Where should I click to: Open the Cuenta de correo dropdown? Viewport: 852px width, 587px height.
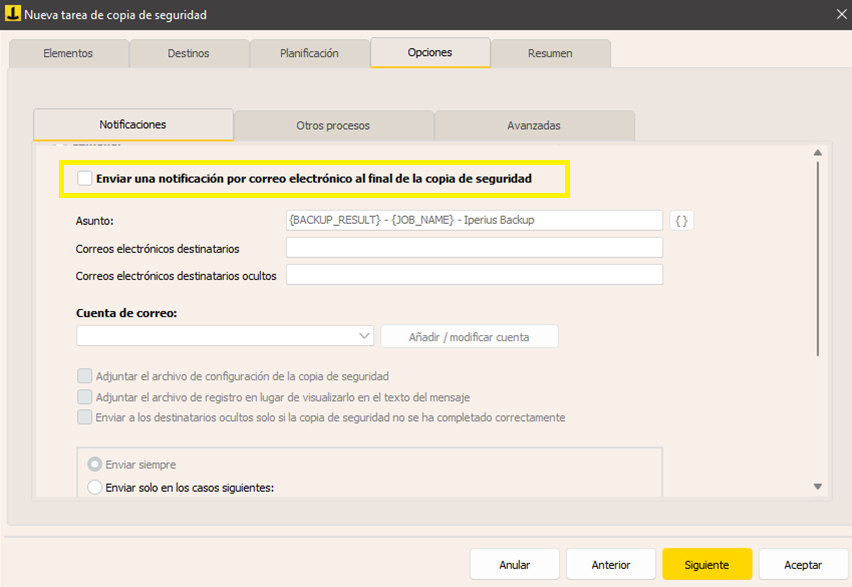click(225, 336)
